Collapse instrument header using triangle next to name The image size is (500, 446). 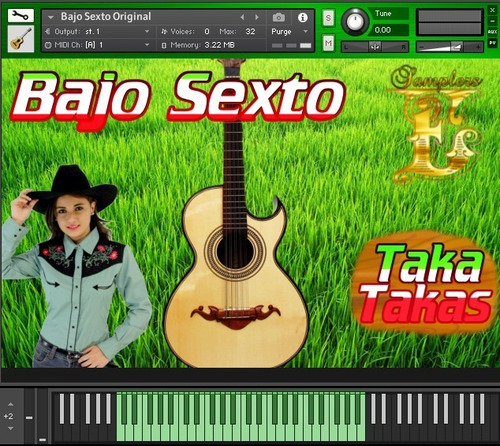51,17
